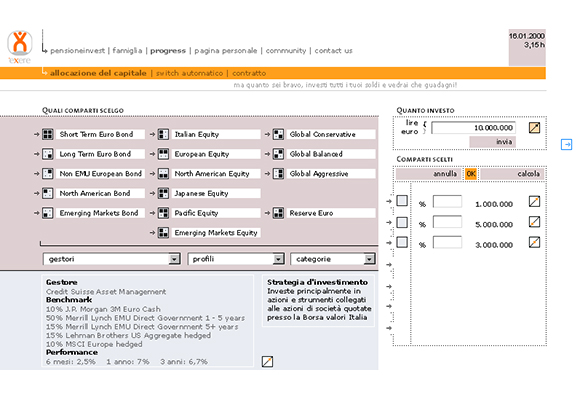Screen dimensions: 580x398
Task: Click the orange OK button
Action: [471, 174]
